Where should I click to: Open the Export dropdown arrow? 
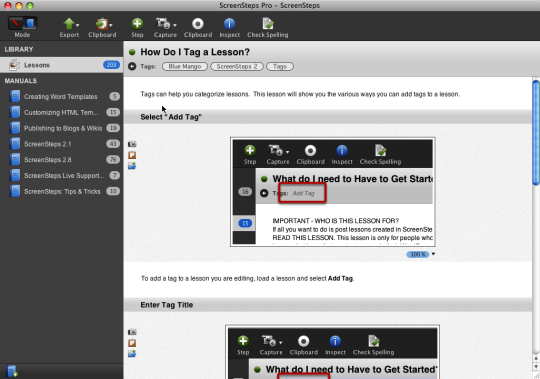[77, 25]
